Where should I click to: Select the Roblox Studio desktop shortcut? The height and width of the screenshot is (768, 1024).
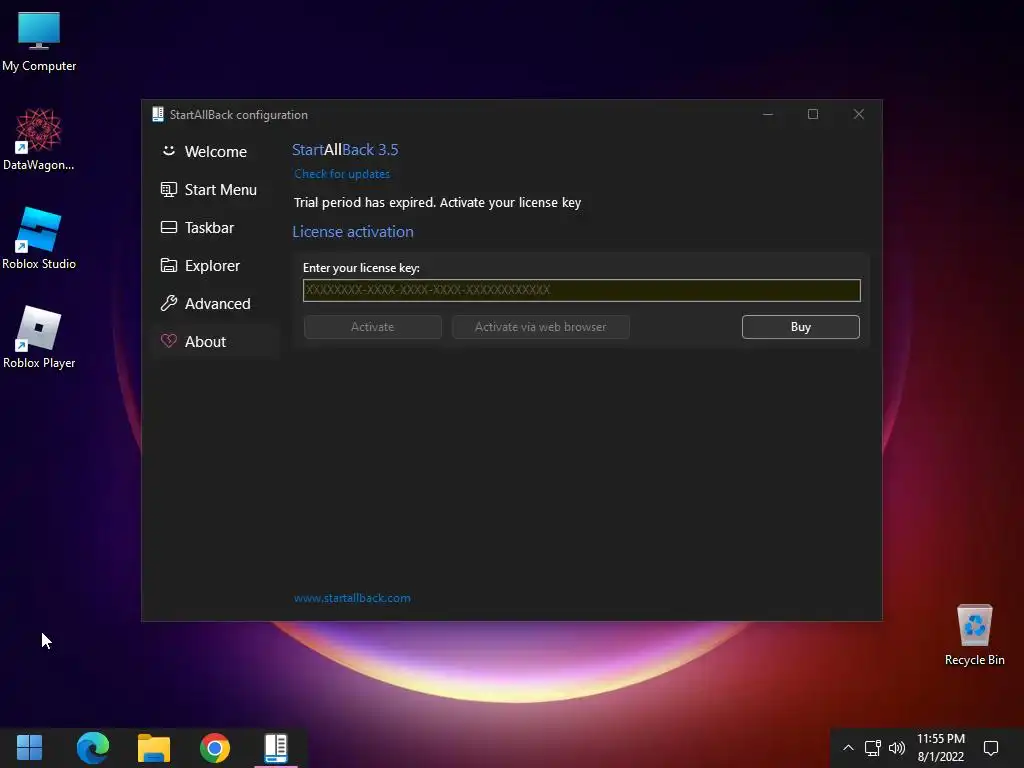click(x=39, y=238)
